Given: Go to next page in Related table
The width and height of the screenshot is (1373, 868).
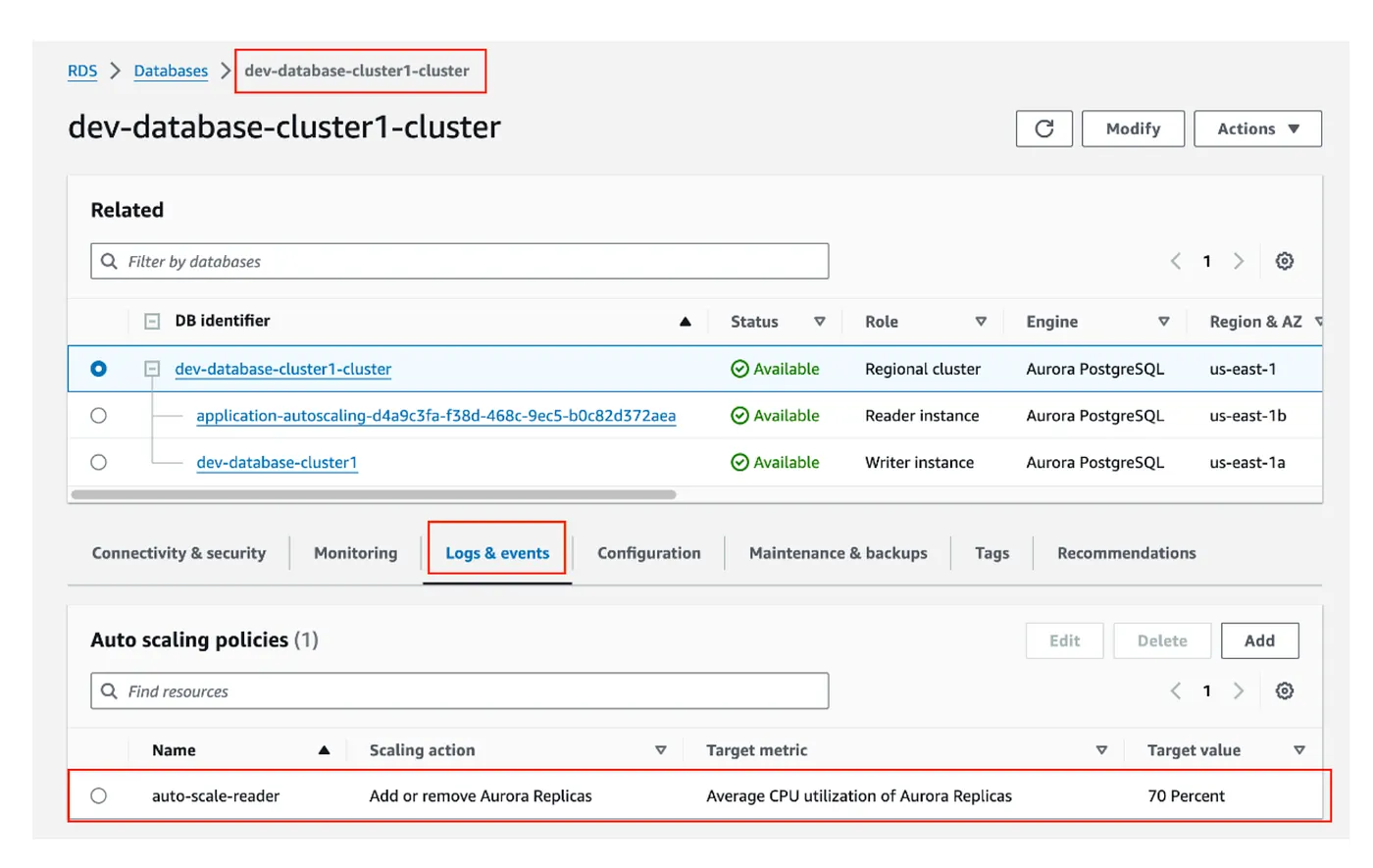Looking at the screenshot, I should click(x=1239, y=261).
